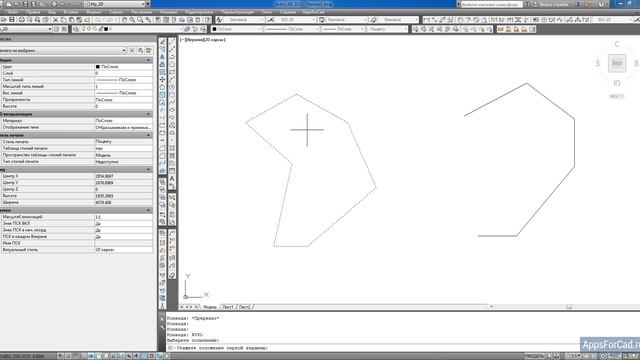Open the 'Рисование' menu
The image size is (640, 360).
click(x=142, y=12)
